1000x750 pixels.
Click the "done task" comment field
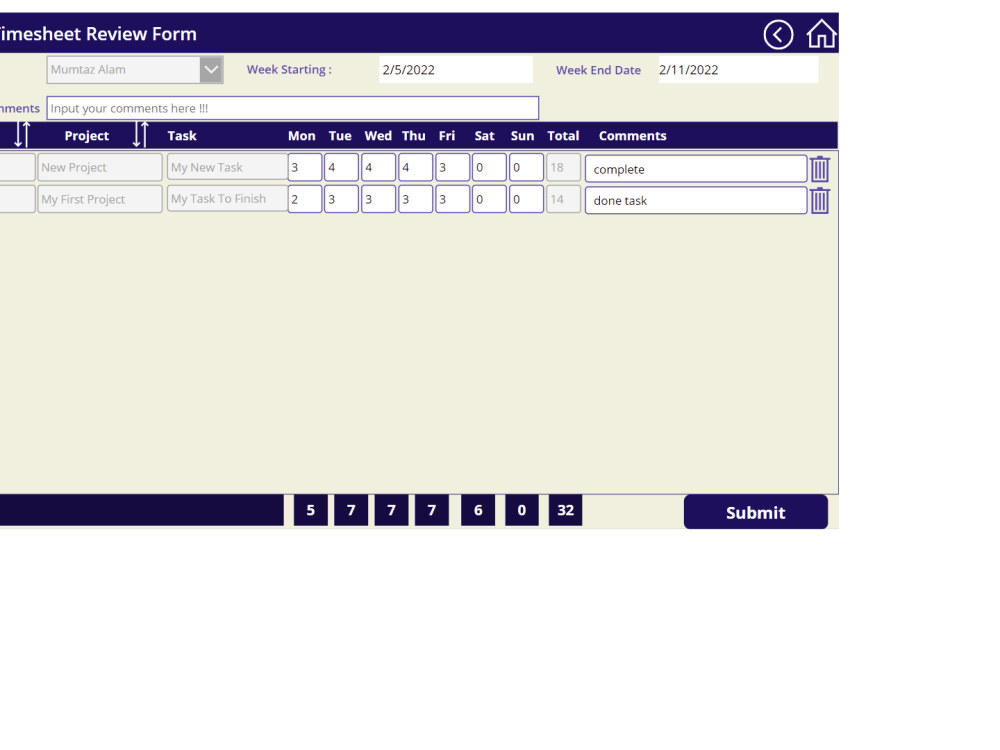(x=695, y=200)
